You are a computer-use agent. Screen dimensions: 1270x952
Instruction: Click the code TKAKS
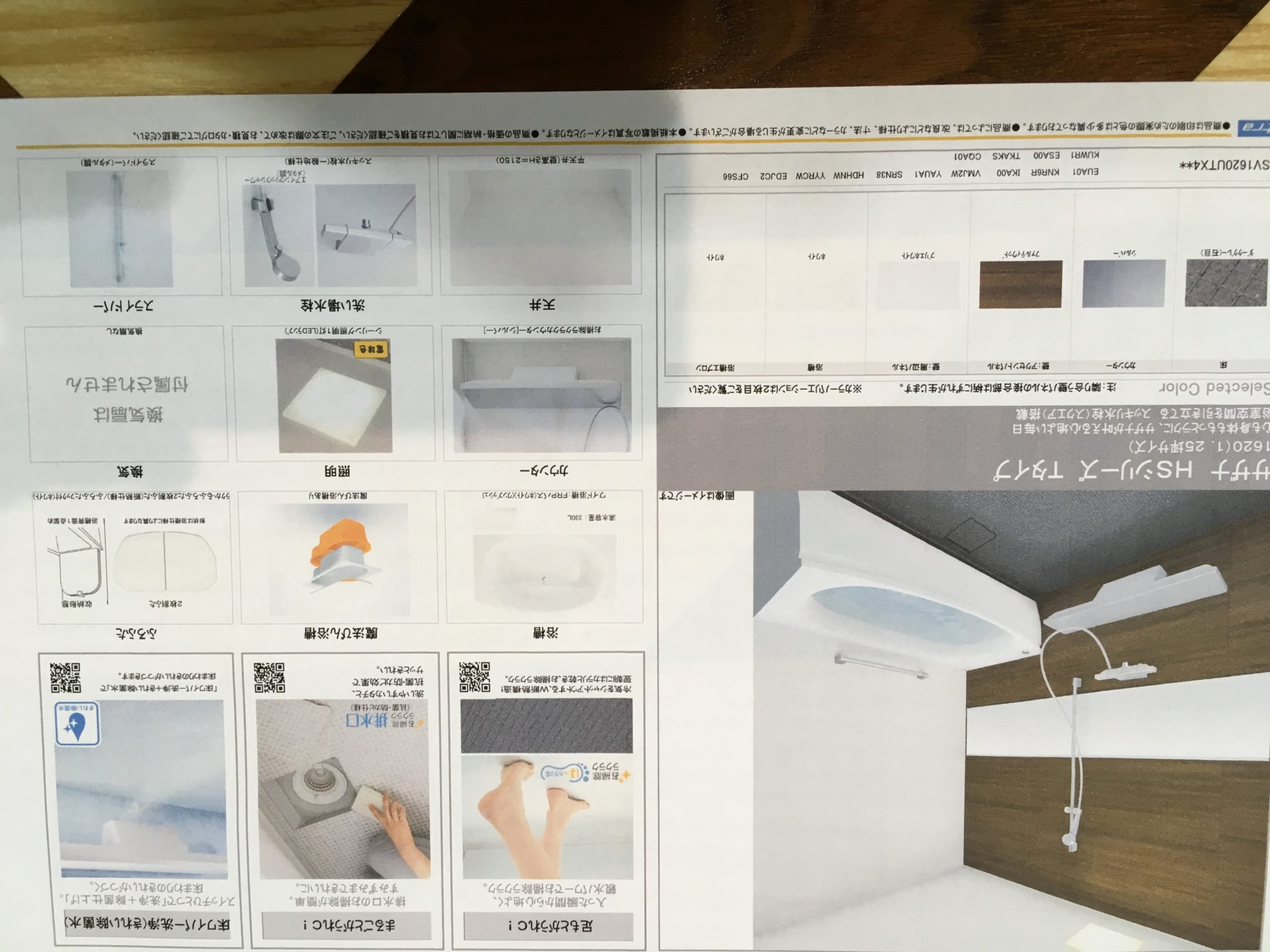click(1006, 156)
